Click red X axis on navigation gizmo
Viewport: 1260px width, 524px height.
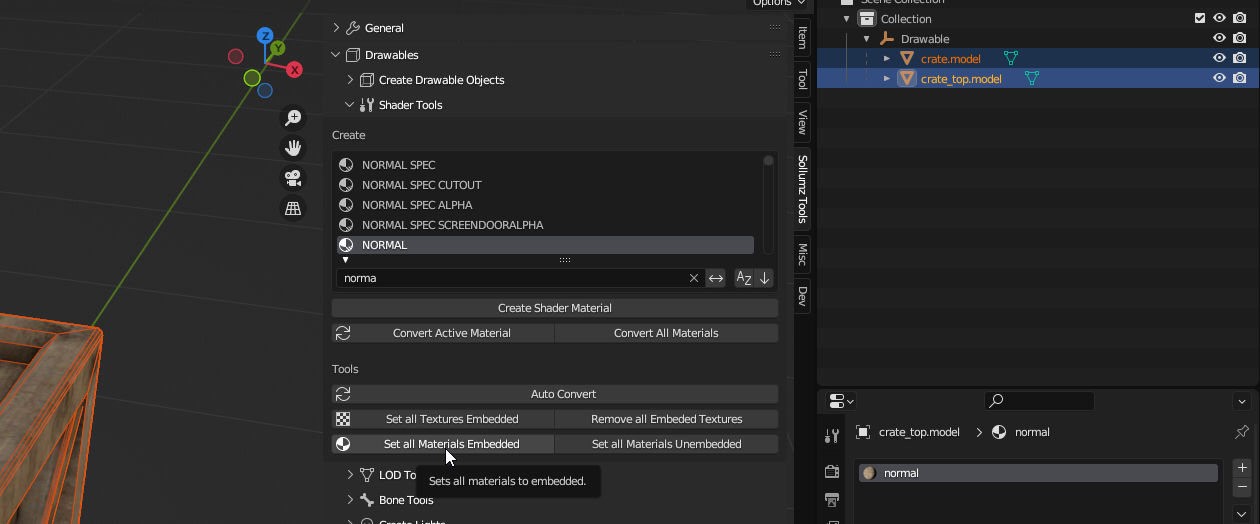click(x=295, y=70)
